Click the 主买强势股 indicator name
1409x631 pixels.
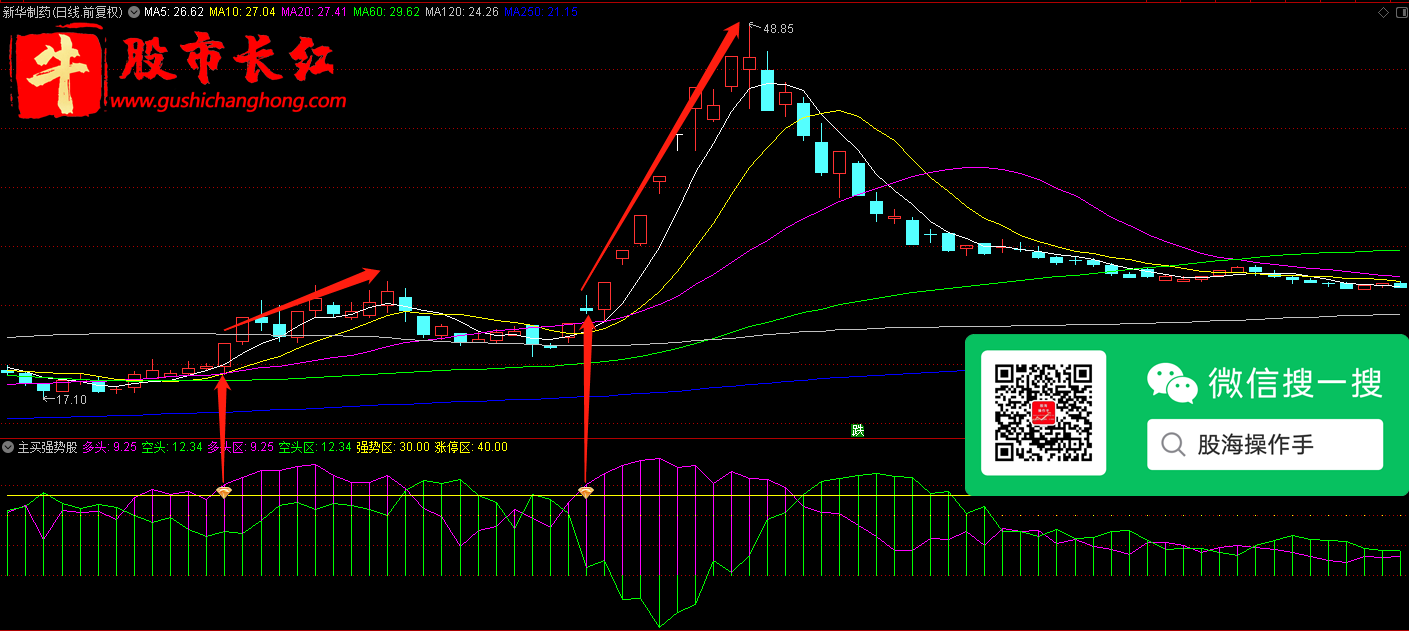point(47,447)
